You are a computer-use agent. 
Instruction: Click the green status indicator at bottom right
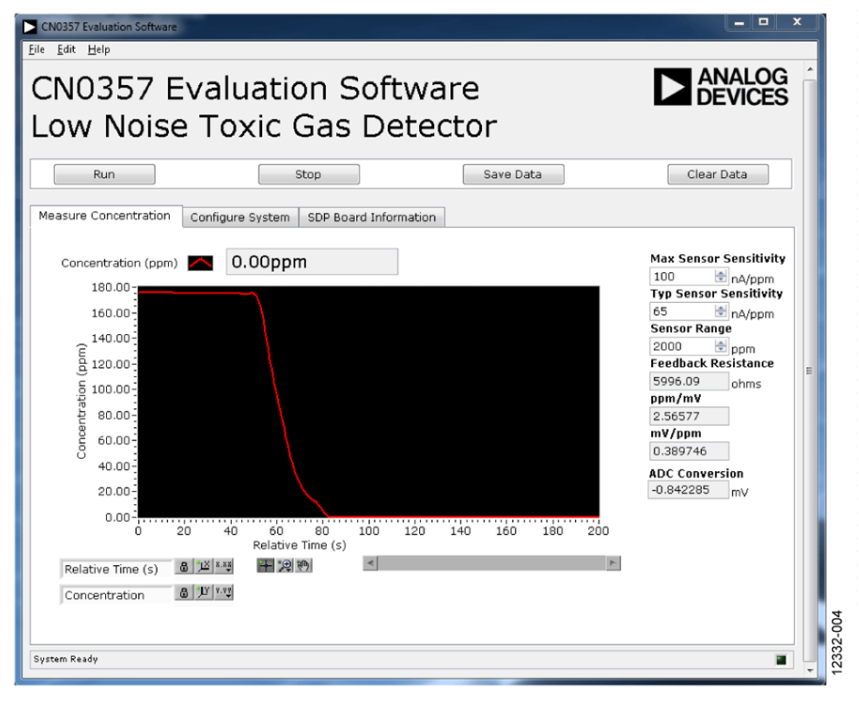(780, 660)
